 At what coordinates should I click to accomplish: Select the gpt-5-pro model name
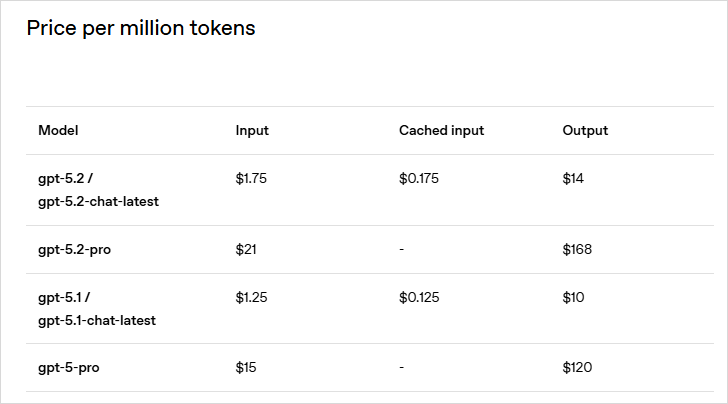[68, 368]
